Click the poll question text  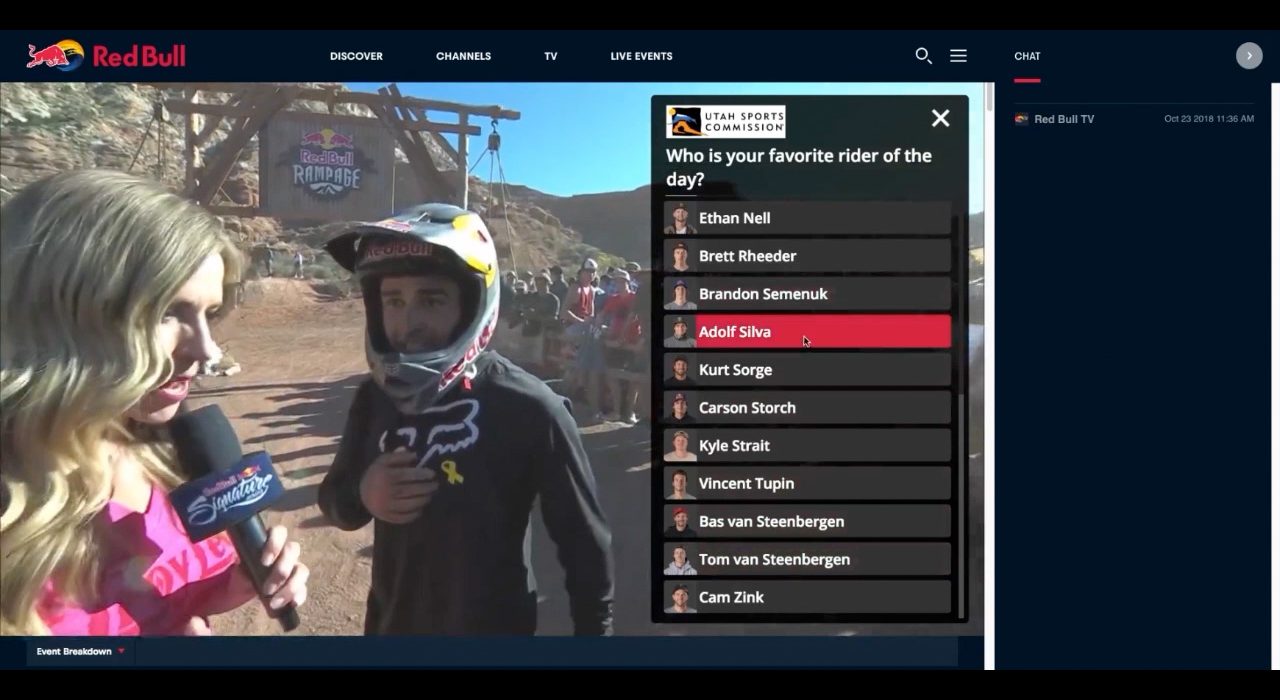point(799,167)
